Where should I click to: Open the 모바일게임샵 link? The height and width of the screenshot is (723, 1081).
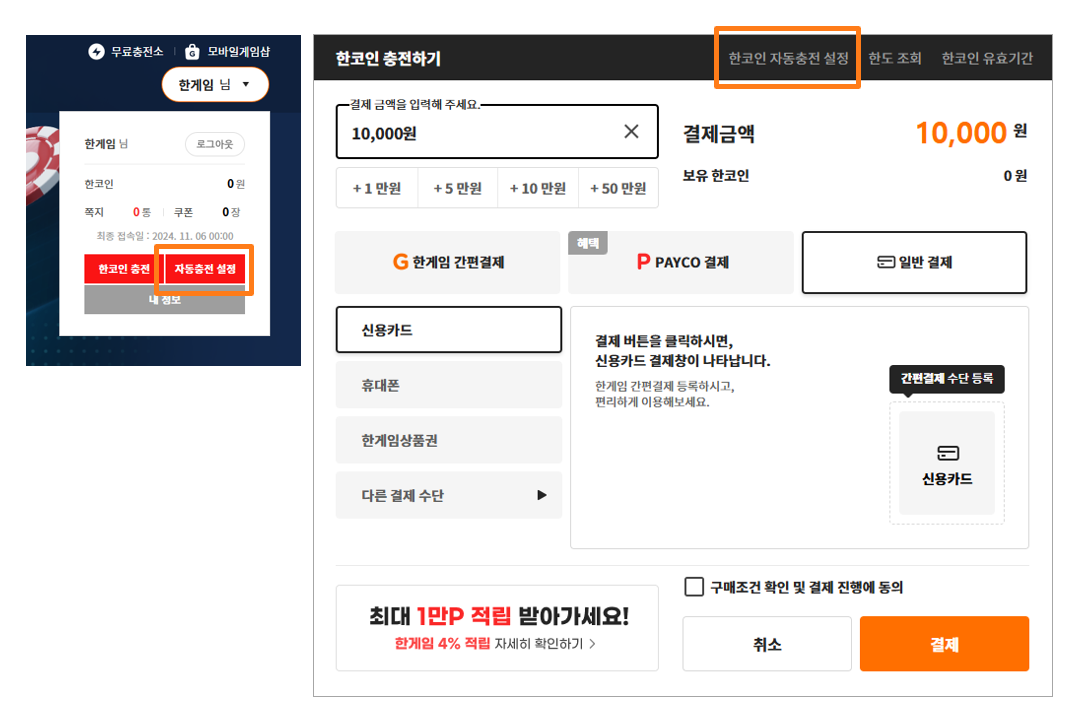click(239, 52)
